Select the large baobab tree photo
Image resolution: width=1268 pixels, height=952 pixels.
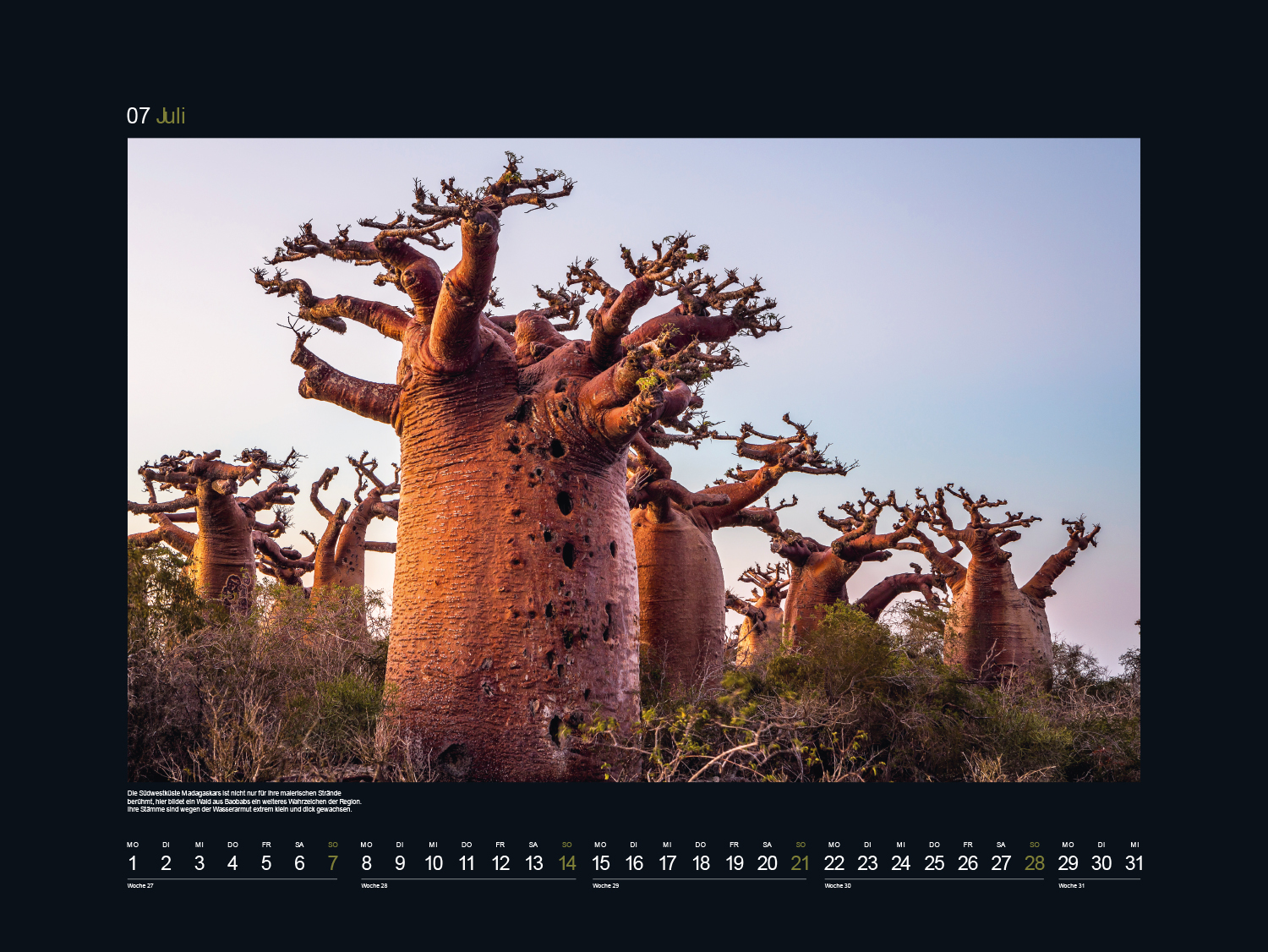[633, 459]
